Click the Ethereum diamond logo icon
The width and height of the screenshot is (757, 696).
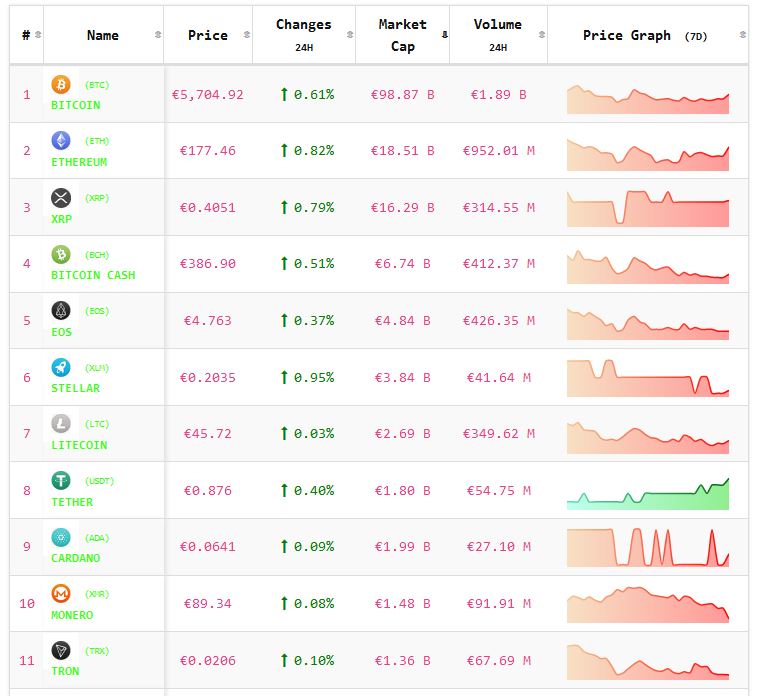(61, 141)
